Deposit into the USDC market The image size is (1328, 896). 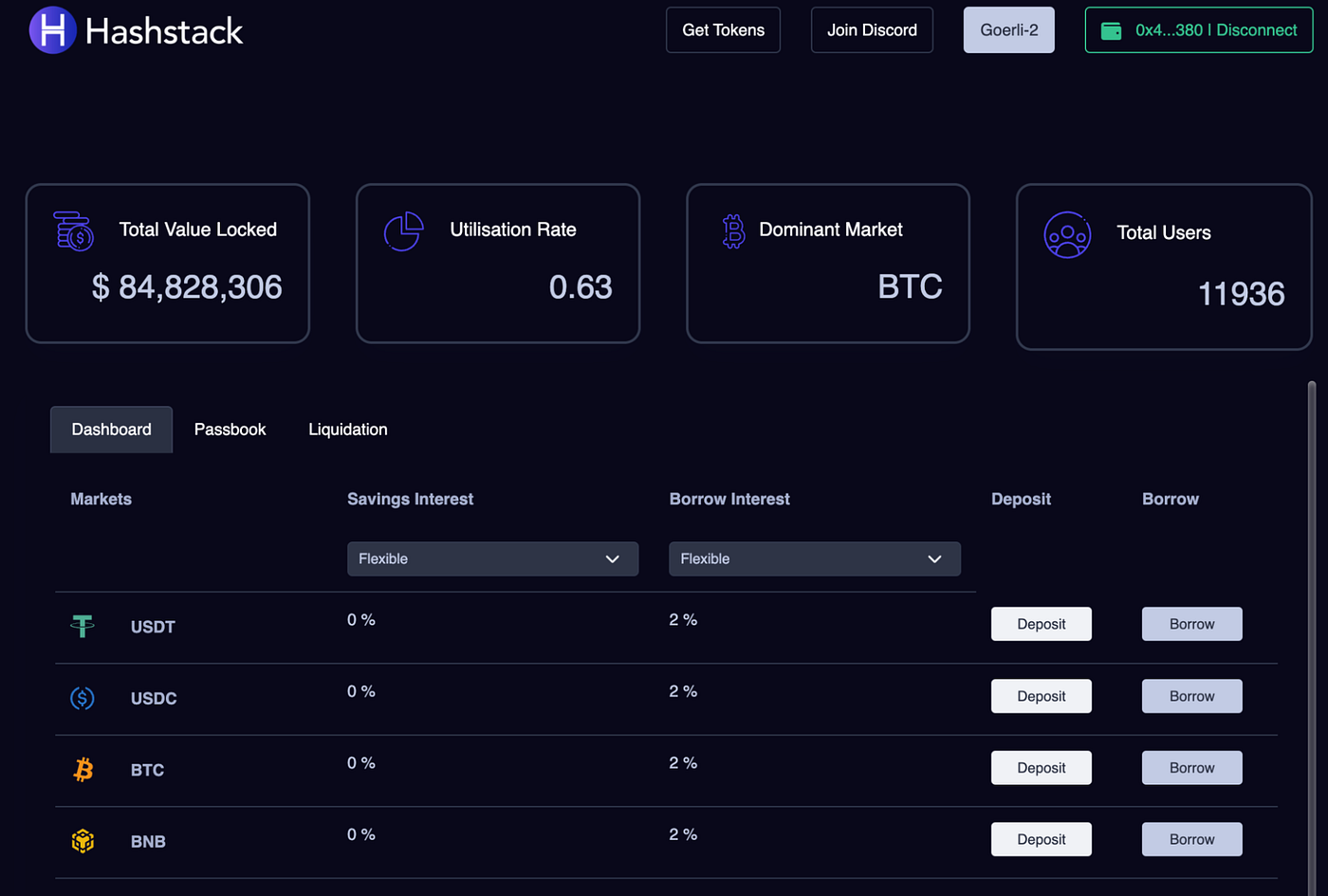click(1042, 696)
